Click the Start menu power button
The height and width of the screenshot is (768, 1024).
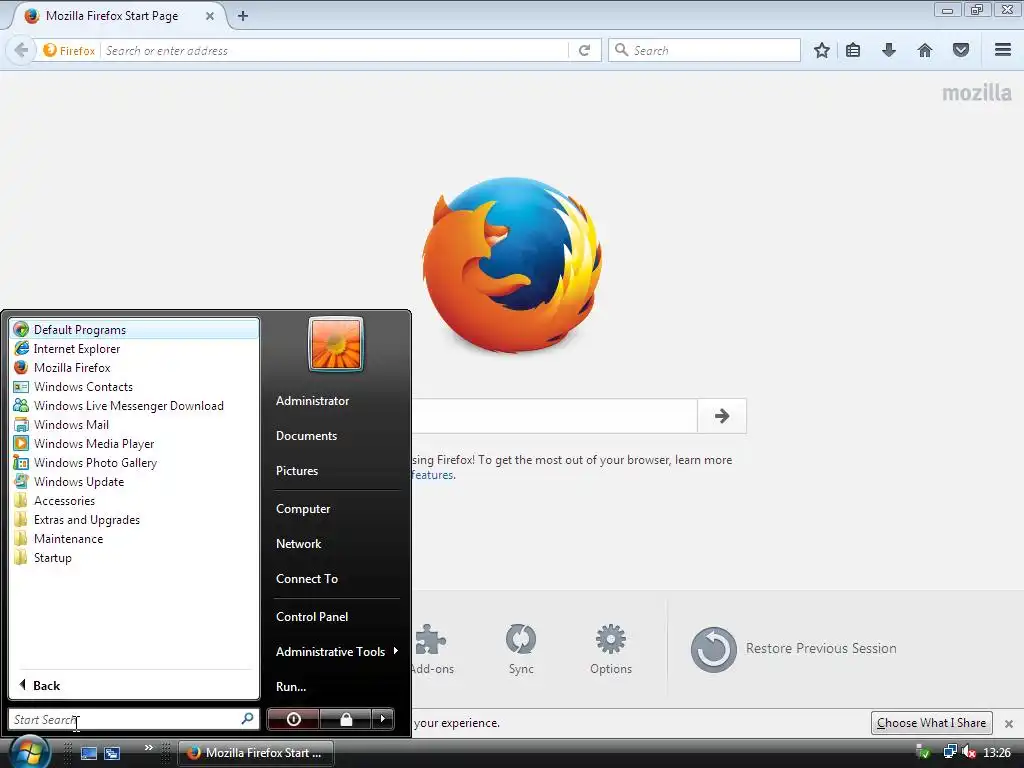pos(293,719)
